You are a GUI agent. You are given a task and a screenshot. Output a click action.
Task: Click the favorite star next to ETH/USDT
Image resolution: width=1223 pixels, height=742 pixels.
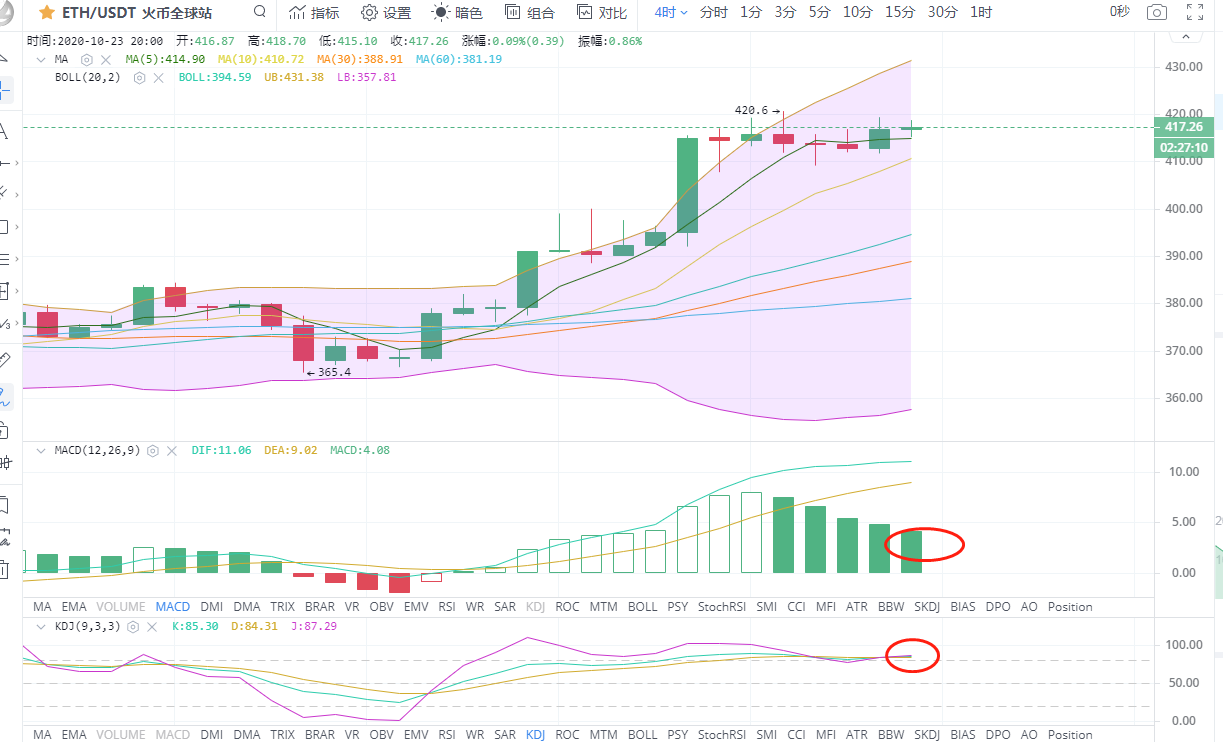(46, 13)
